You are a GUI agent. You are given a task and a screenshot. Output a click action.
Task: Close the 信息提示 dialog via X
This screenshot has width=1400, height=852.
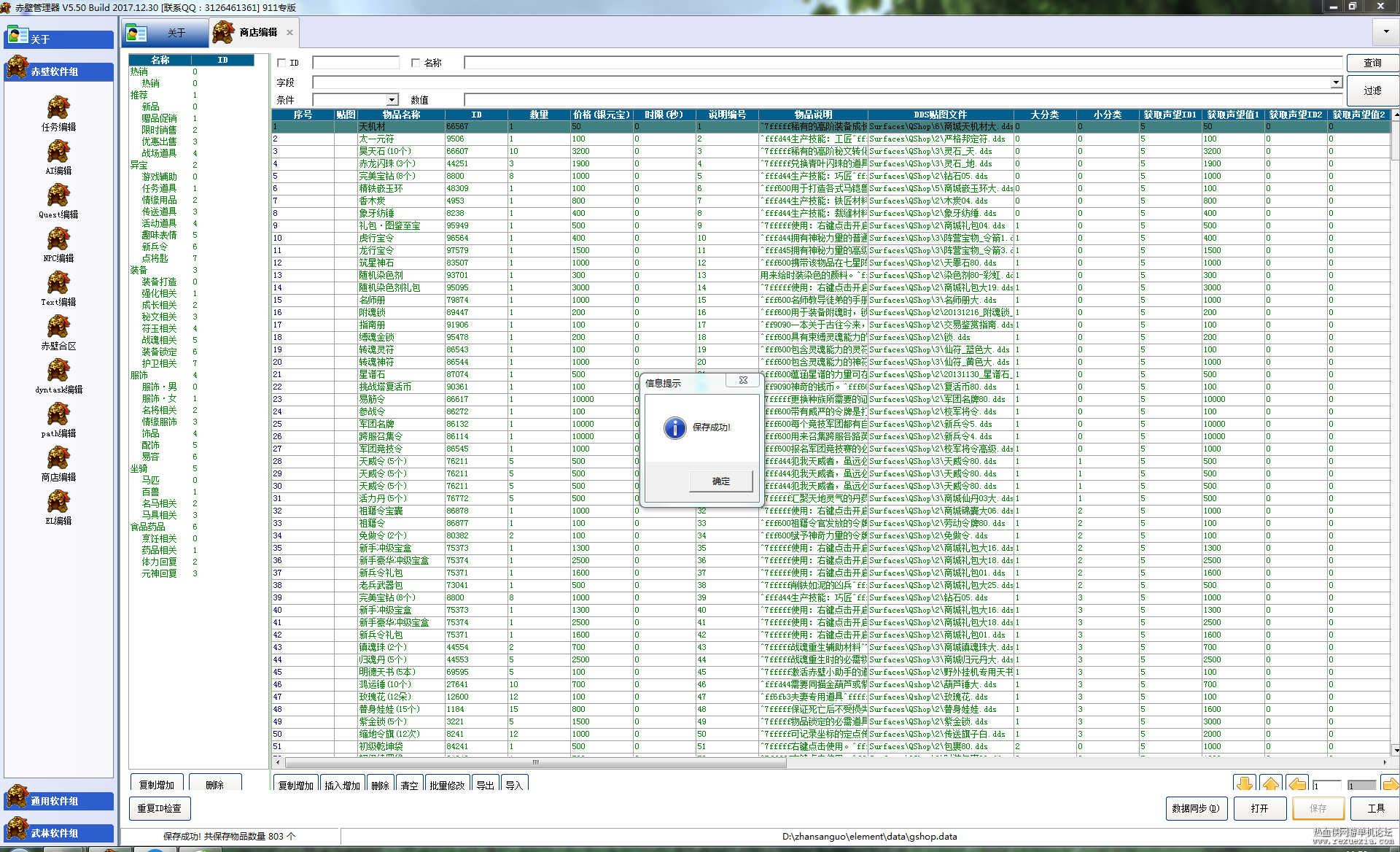(743, 380)
